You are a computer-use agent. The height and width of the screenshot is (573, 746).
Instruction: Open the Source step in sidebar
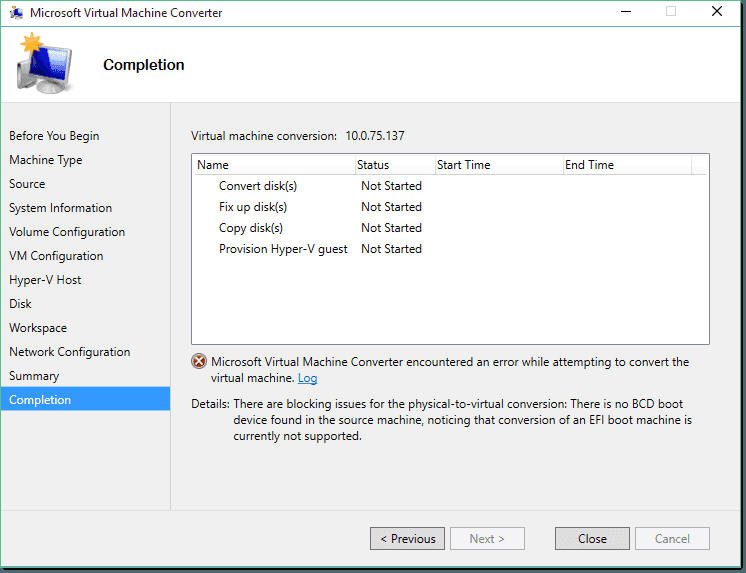27,184
